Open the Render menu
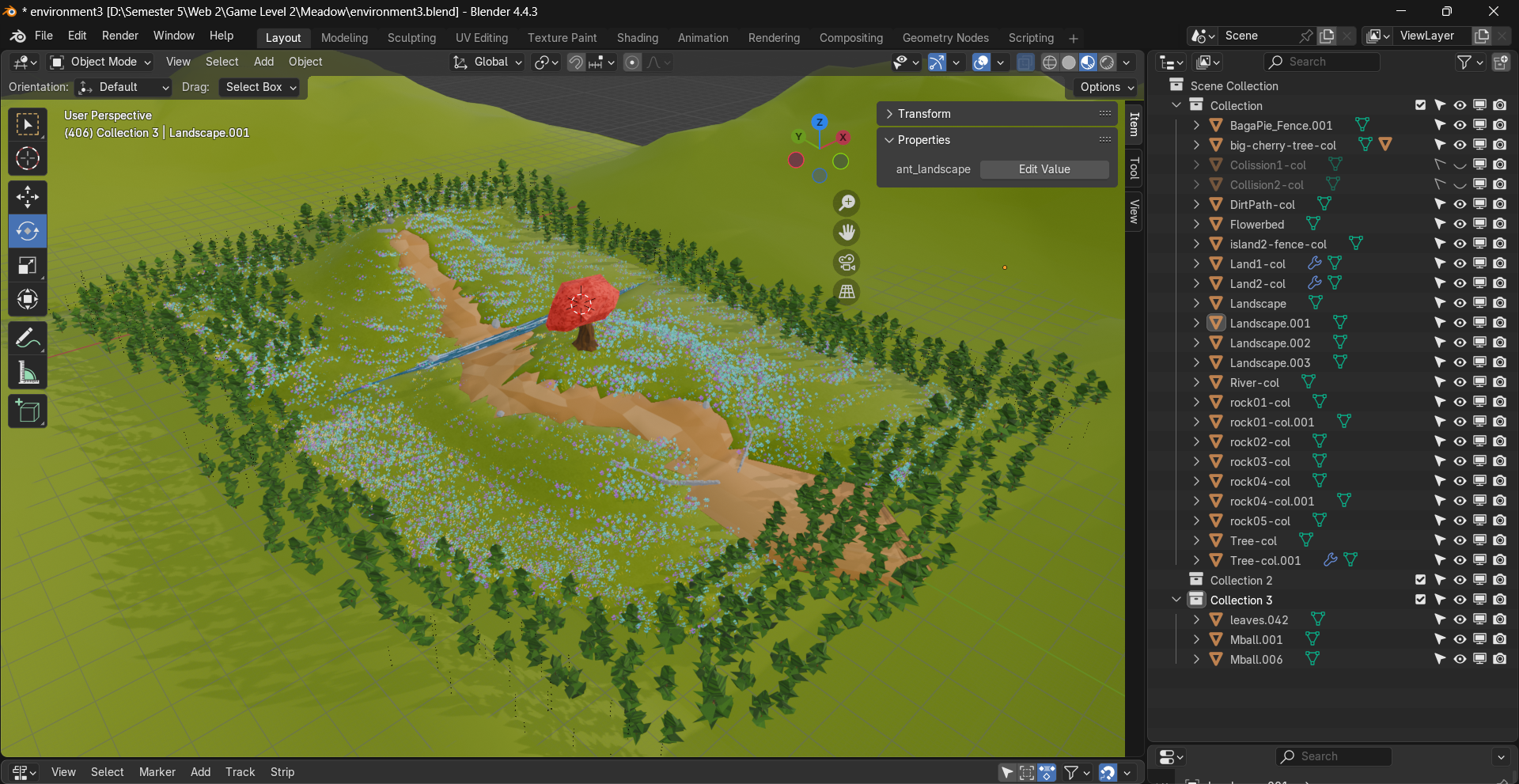 click(x=119, y=36)
